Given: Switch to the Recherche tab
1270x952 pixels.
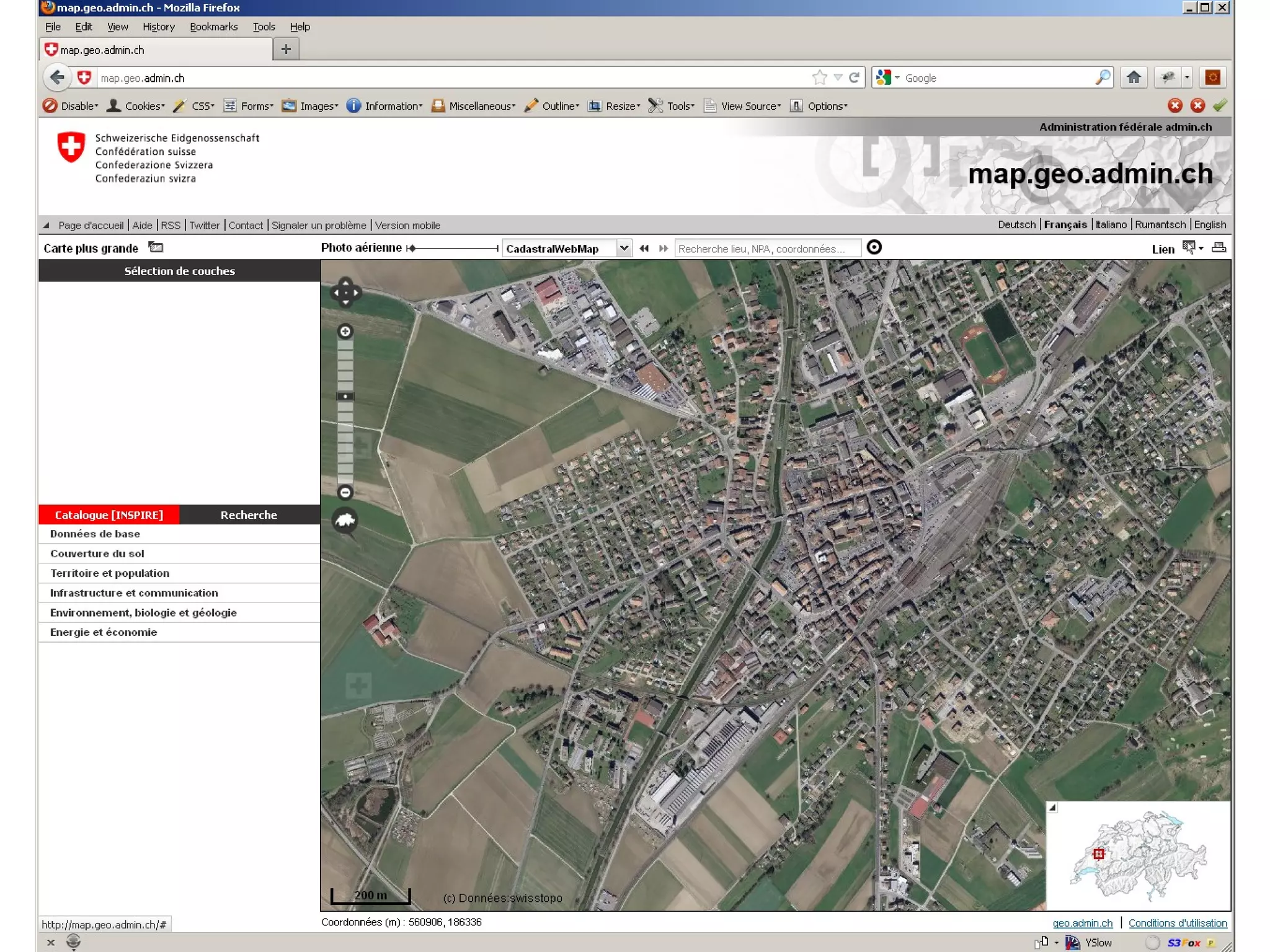Looking at the screenshot, I should coord(249,515).
